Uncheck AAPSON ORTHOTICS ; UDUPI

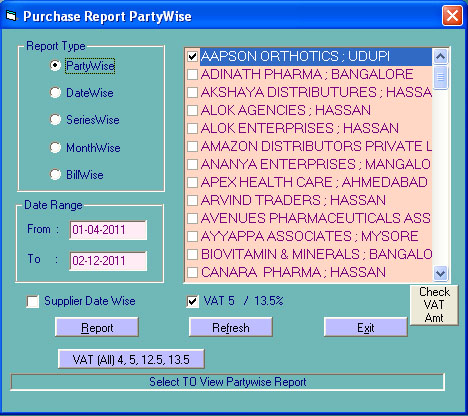pyautogui.click(x=192, y=56)
